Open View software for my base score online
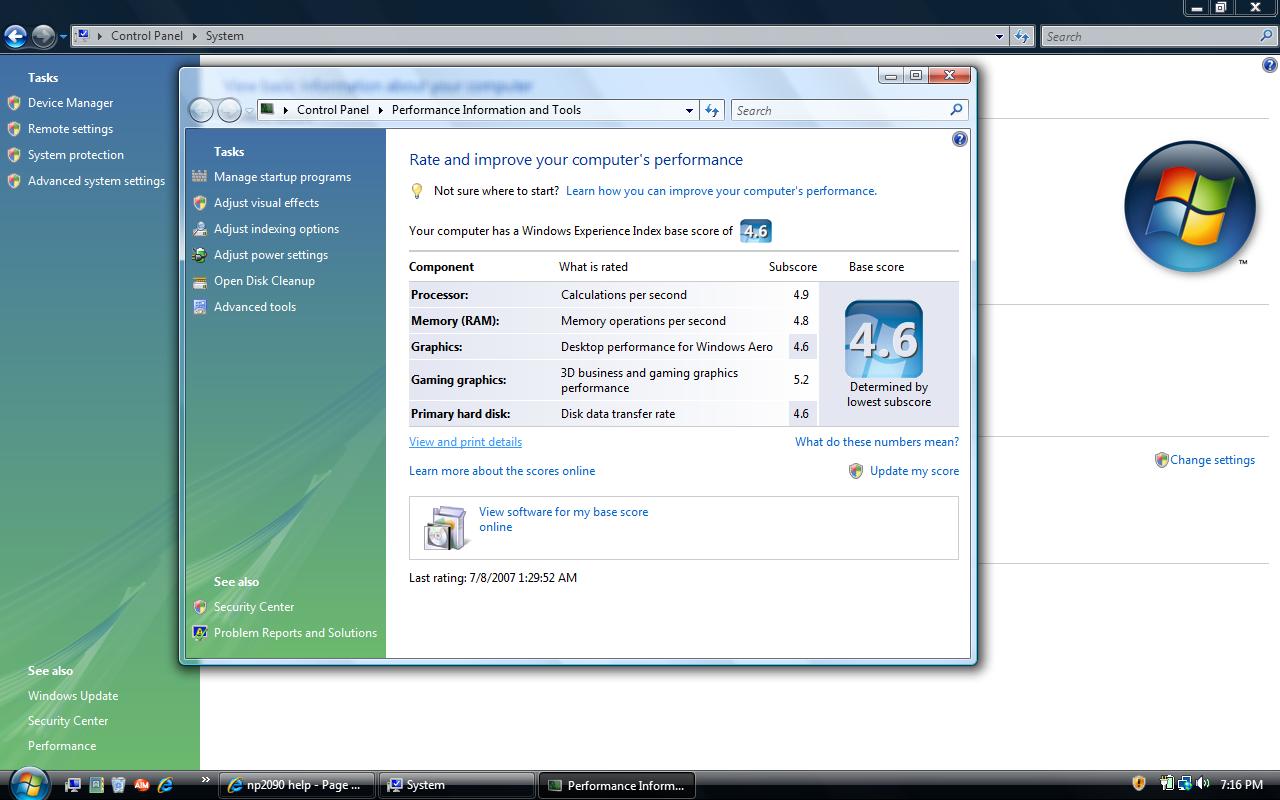 coord(563,519)
